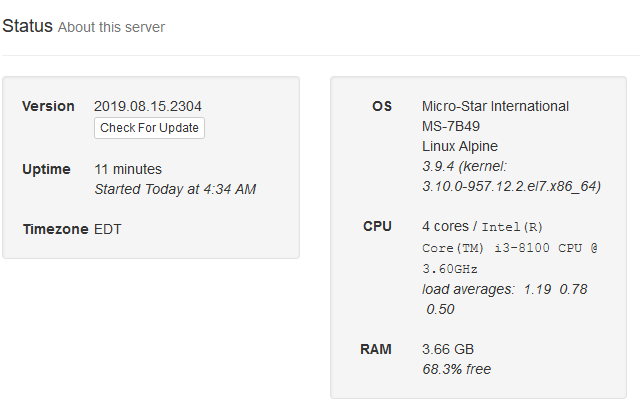Screen dimensions: 640x420
Task: Click the OS label
Action: coord(382,106)
